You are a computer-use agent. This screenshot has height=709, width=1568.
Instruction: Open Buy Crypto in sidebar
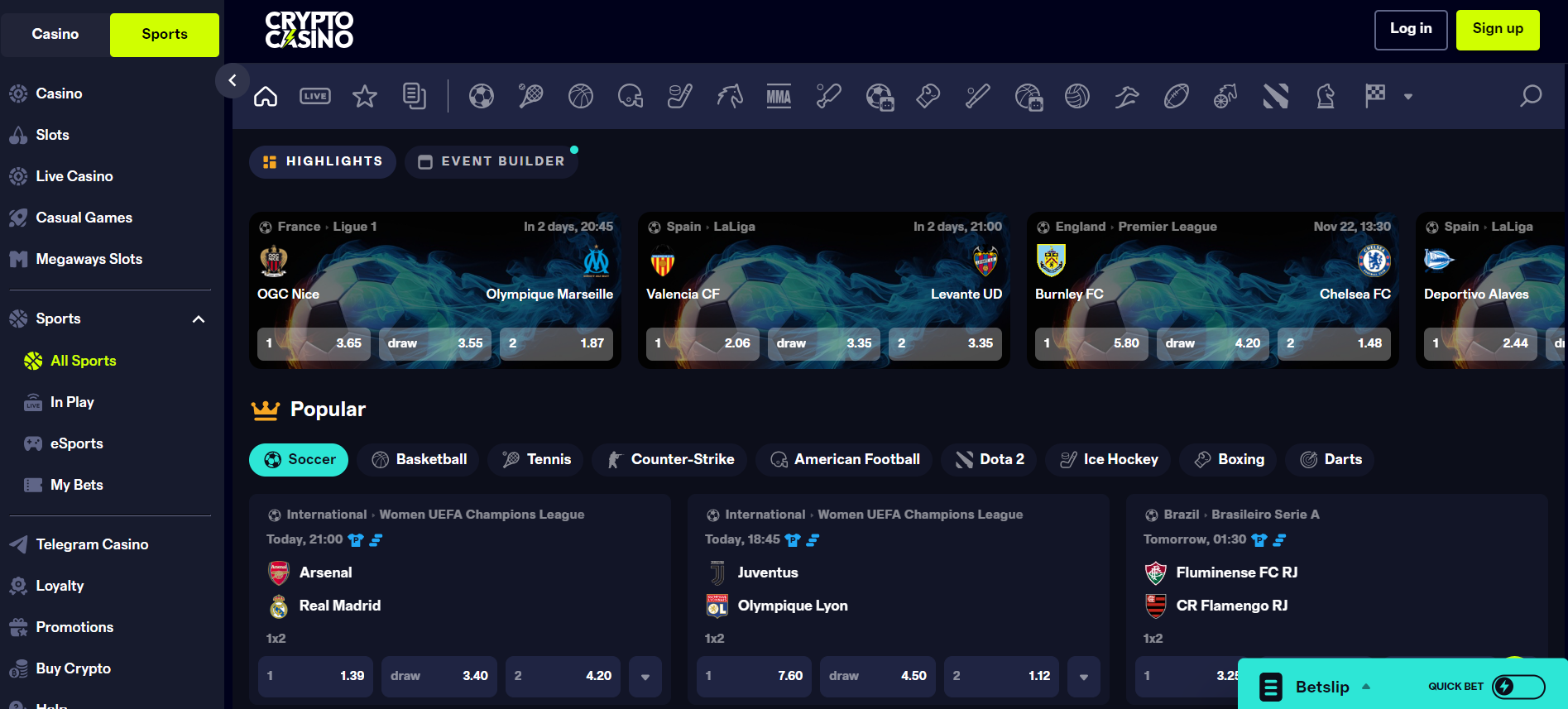[73, 668]
